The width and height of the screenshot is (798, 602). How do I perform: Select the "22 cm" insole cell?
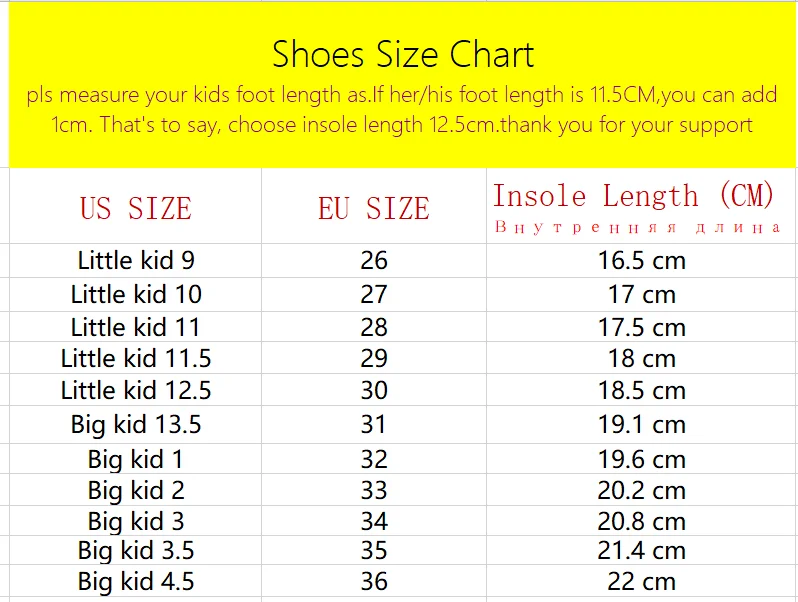click(641, 582)
